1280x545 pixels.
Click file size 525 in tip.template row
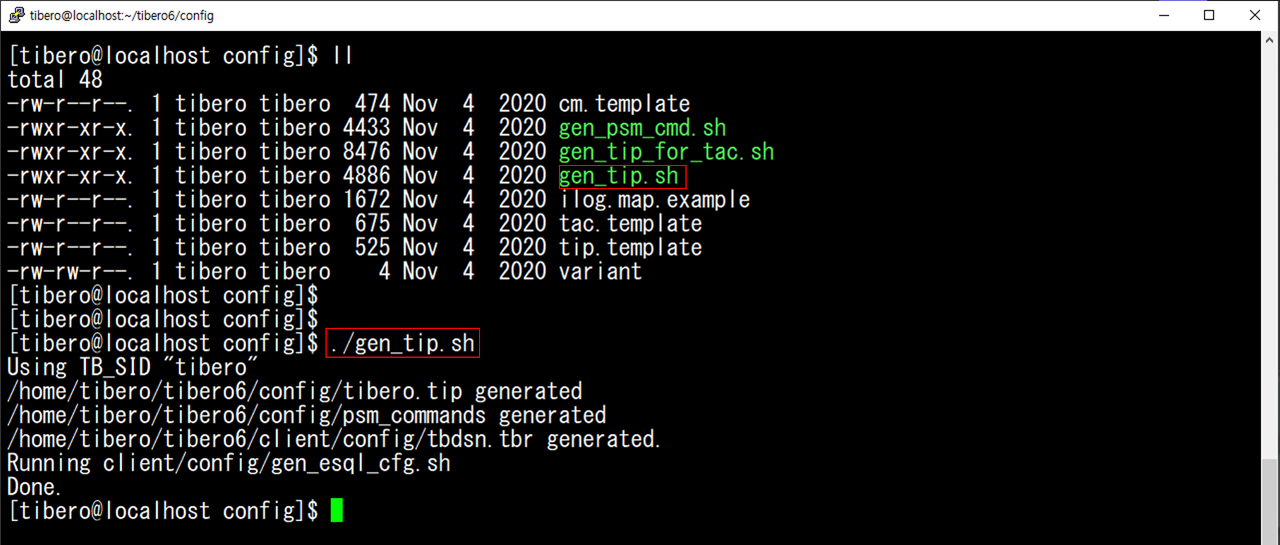pyautogui.click(x=372, y=248)
